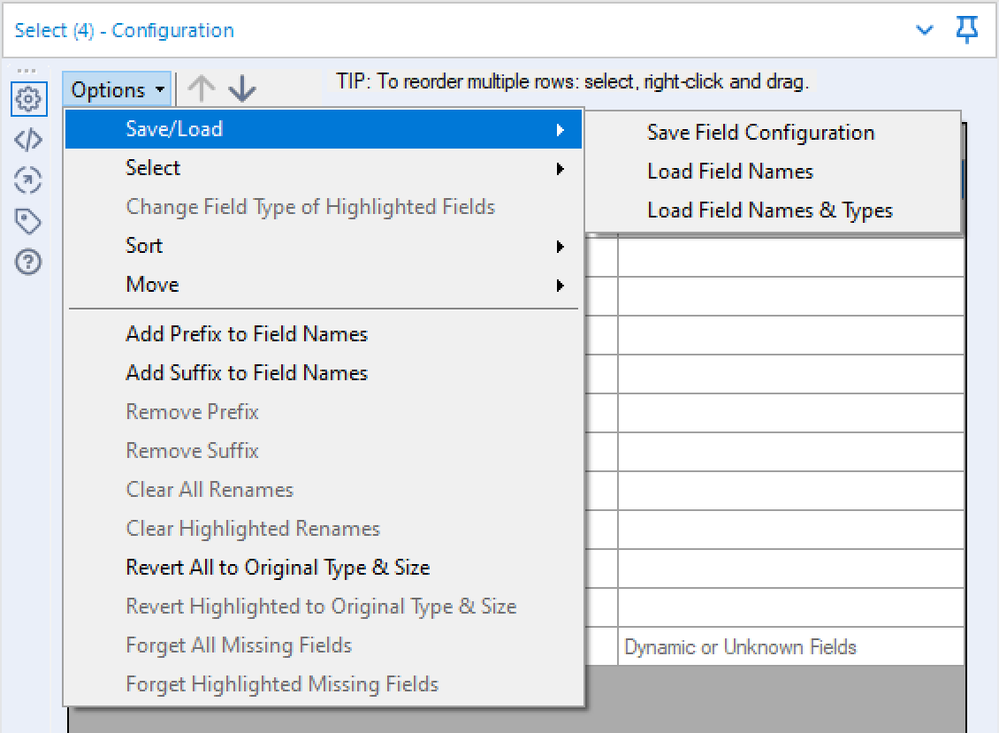
Task: Open the Options dropdown button
Action: [x=118, y=90]
